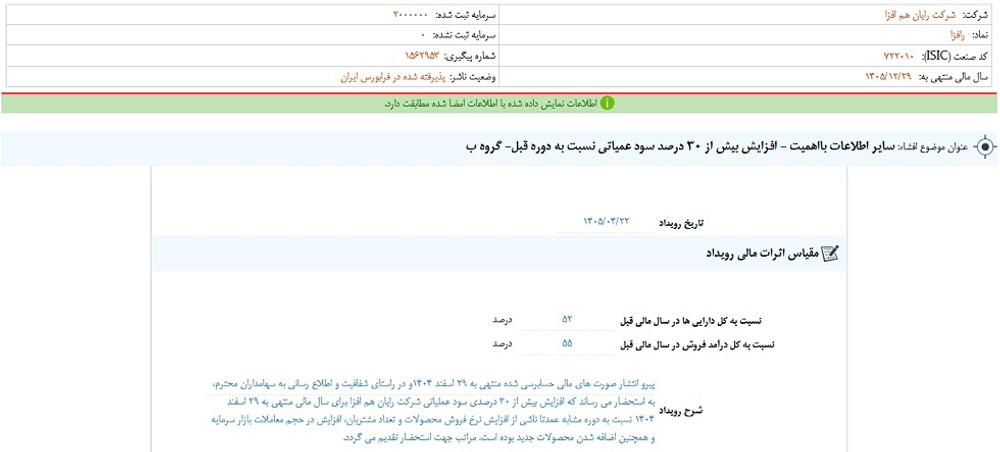Click the درصد unit next to ۵۵
Screen dimensions: 1000x452
[503, 344]
